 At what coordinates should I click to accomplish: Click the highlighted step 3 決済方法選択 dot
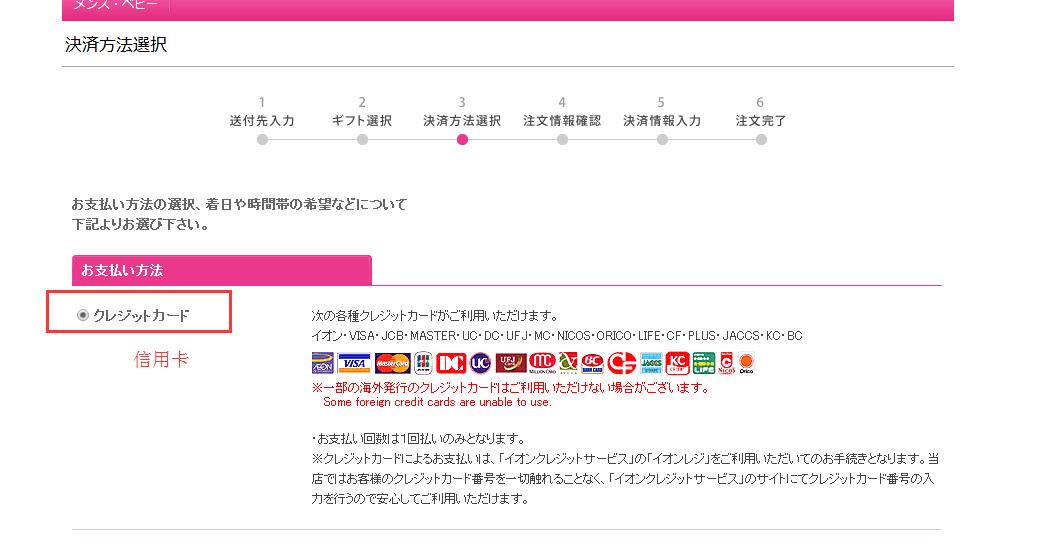pyautogui.click(x=462, y=140)
